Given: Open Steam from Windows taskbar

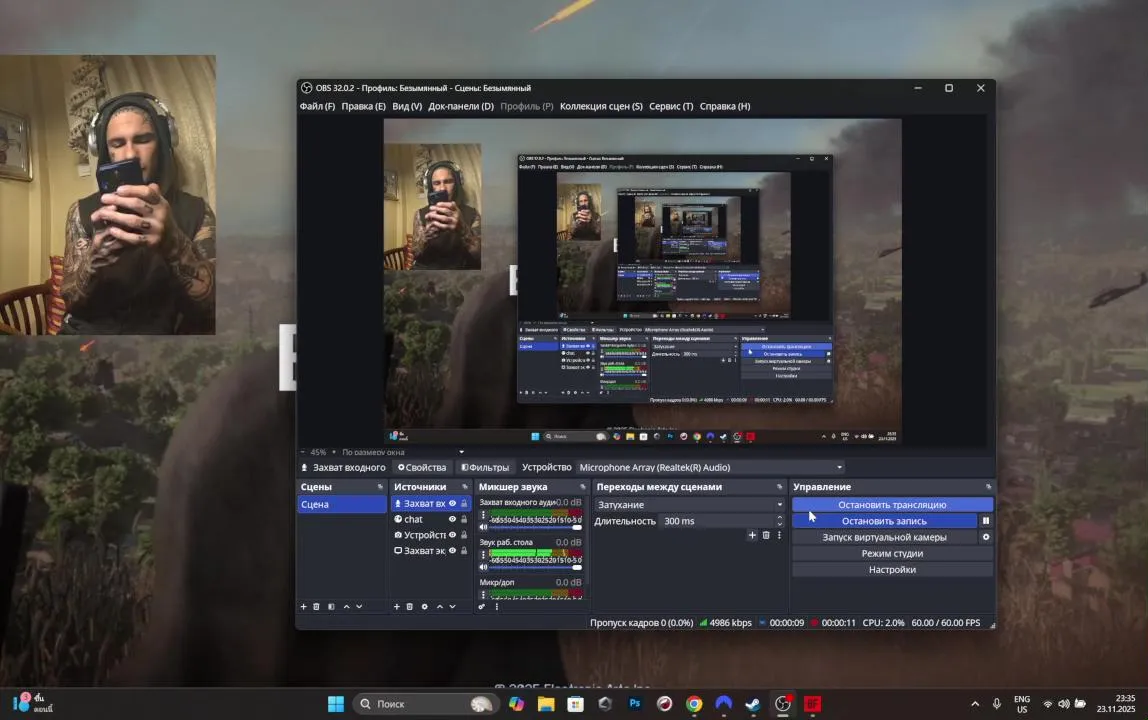Looking at the screenshot, I should 753,704.
